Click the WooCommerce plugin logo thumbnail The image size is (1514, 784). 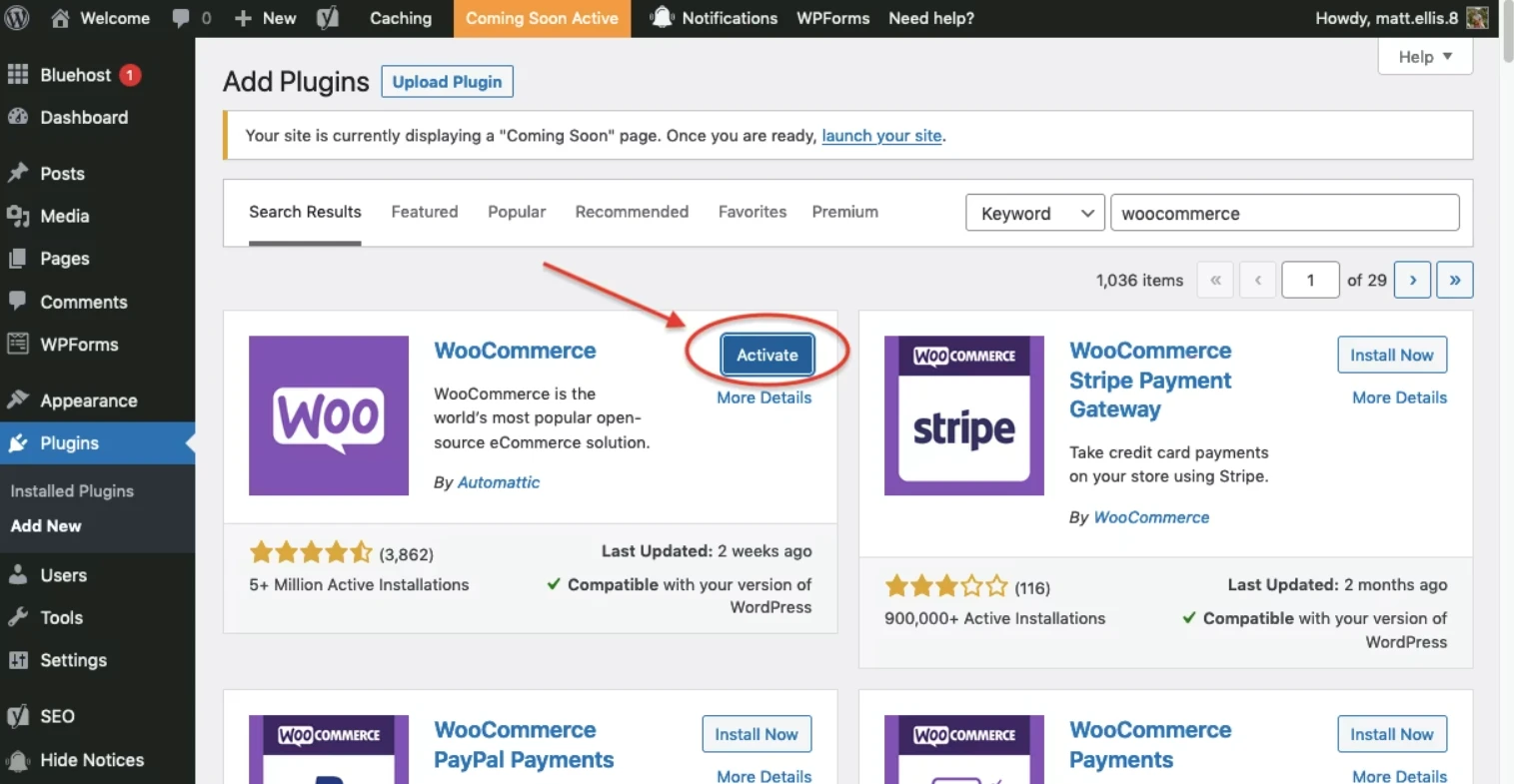(x=329, y=415)
